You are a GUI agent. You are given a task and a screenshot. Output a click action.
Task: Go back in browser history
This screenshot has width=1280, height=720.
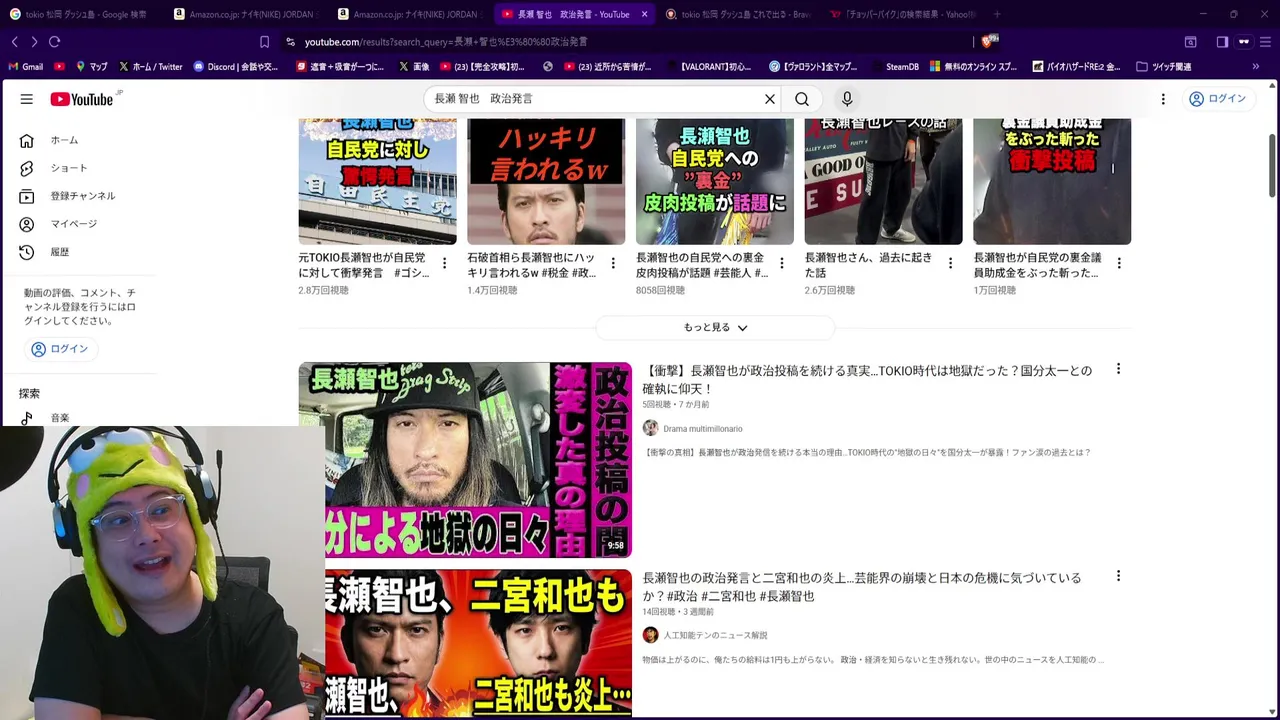click(14, 42)
